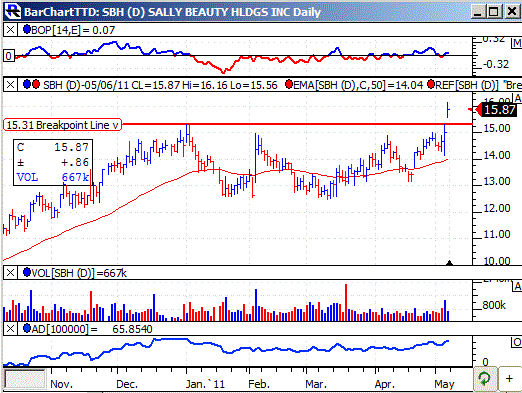Screen dimensions: 522x393
Task: Click the blue dot before SBH (D)
Action: (x=27, y=84)
